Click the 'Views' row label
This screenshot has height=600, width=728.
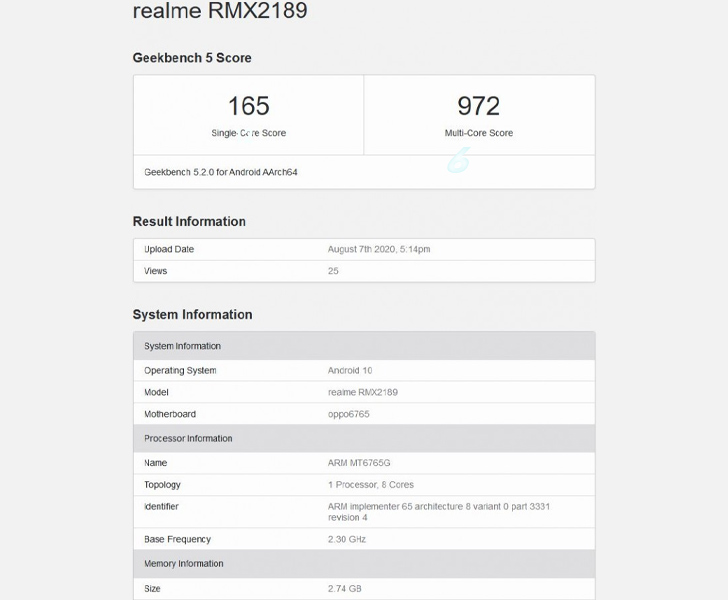[x=156, y=271]
